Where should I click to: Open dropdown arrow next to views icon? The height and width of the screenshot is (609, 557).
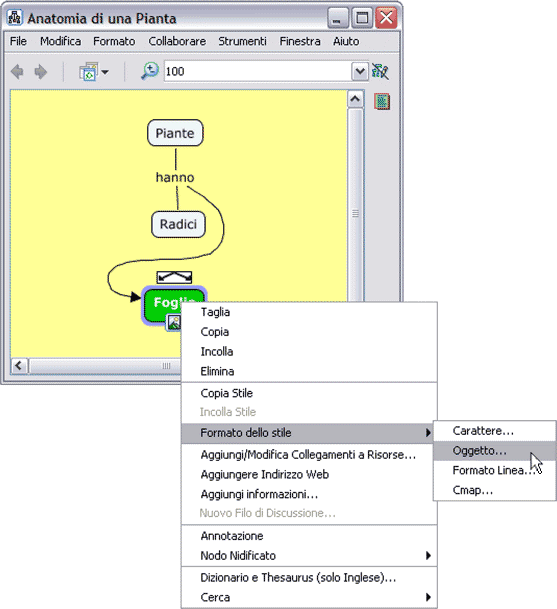(x=105, y=72)
